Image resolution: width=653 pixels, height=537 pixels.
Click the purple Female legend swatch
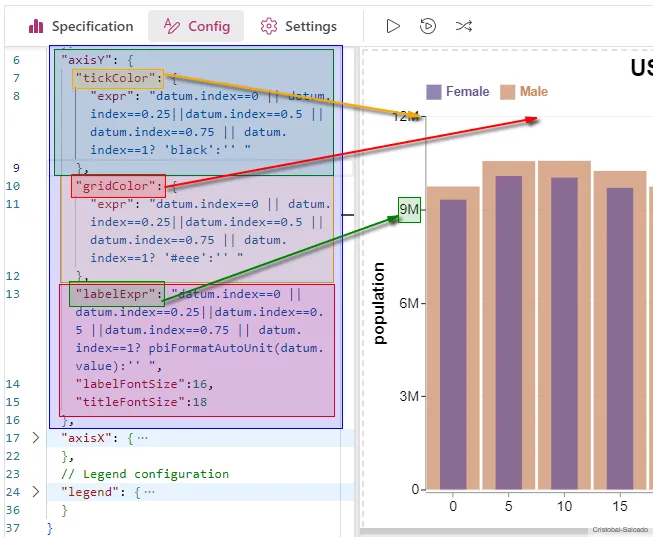[x=434, y=92]
